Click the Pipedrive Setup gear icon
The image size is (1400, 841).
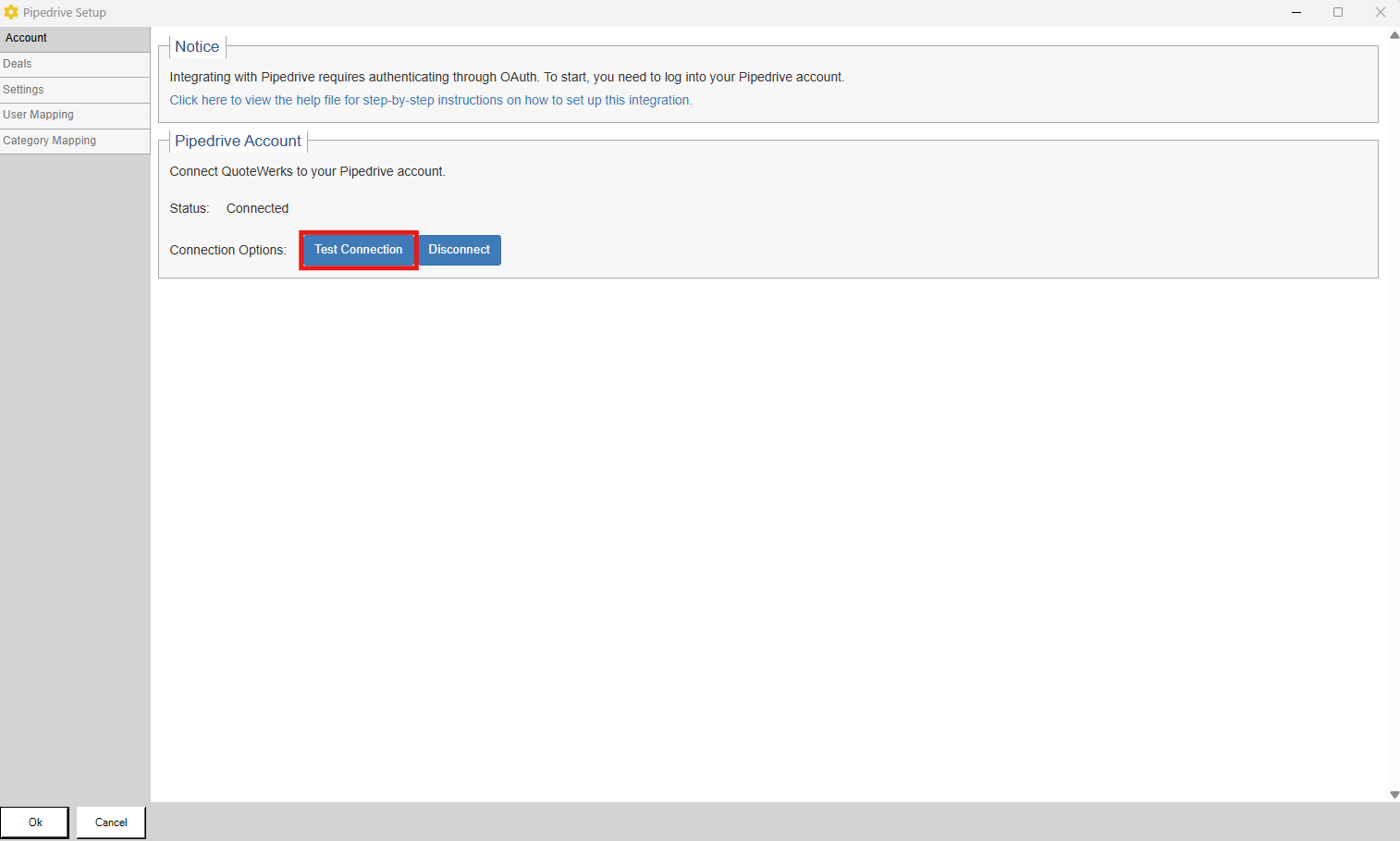[11, 12]
